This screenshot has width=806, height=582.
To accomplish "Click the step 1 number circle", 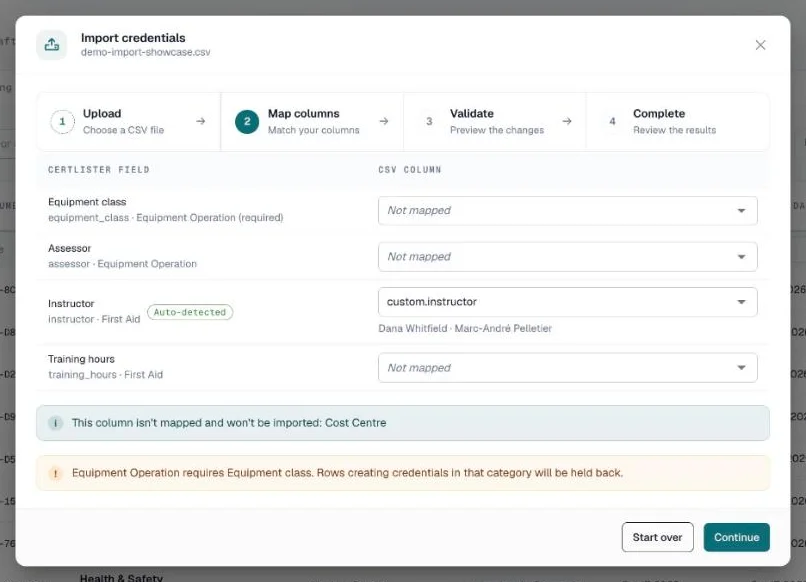I will coord(62,122).
